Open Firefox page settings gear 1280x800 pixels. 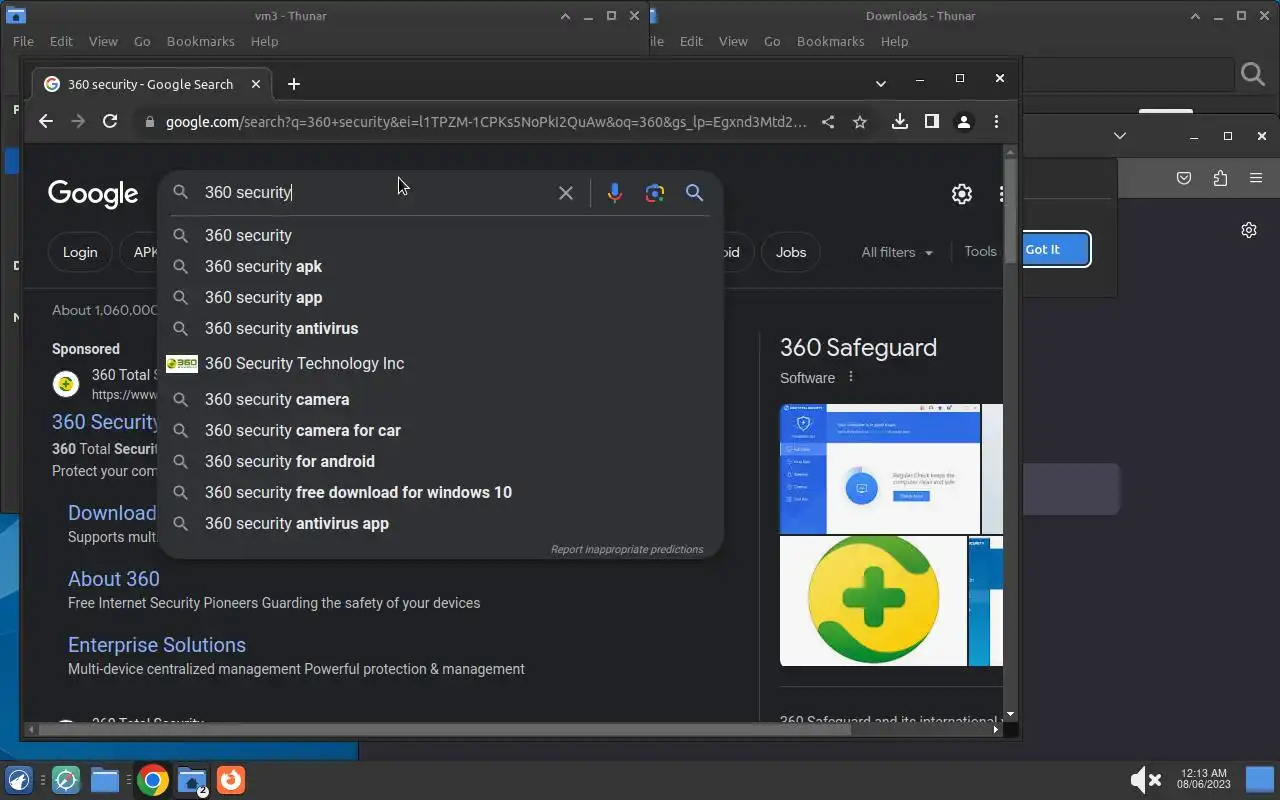(x=1249, y=230)
